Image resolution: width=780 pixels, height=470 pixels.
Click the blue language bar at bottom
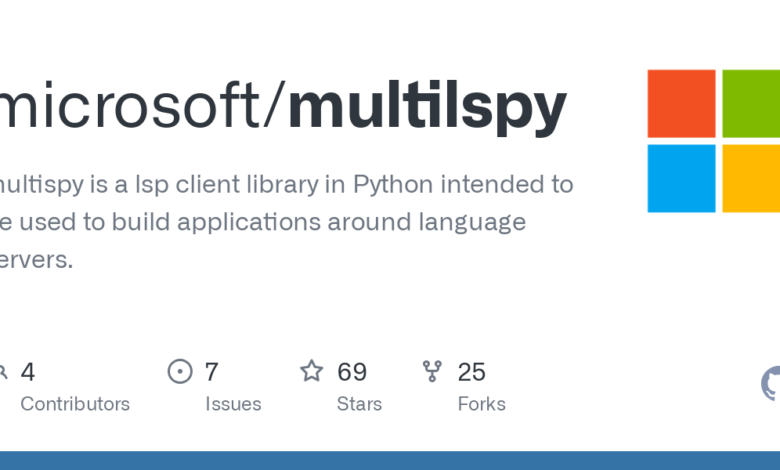pos(390,460)
